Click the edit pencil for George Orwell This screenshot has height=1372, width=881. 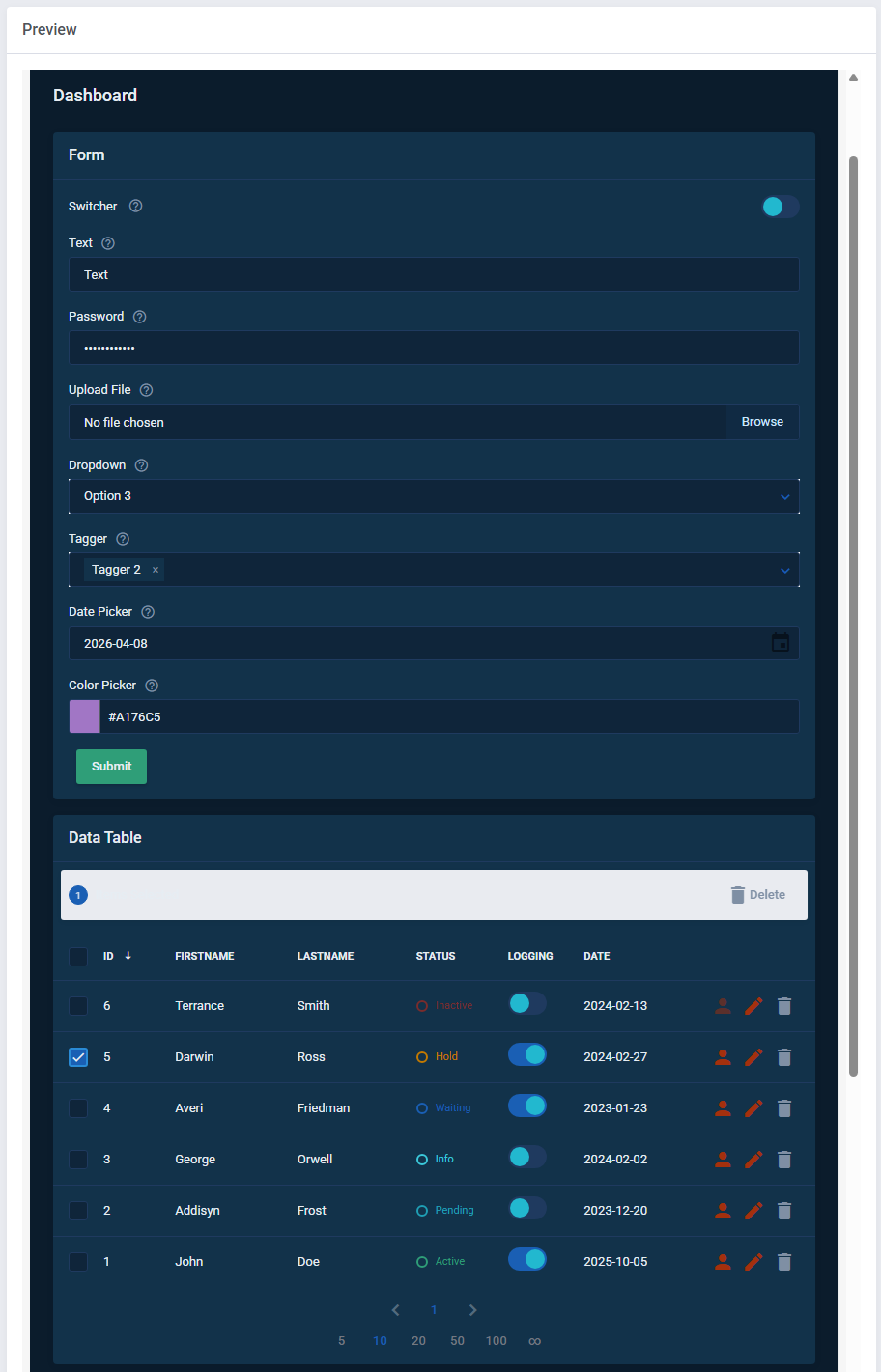click(753, 1160)
